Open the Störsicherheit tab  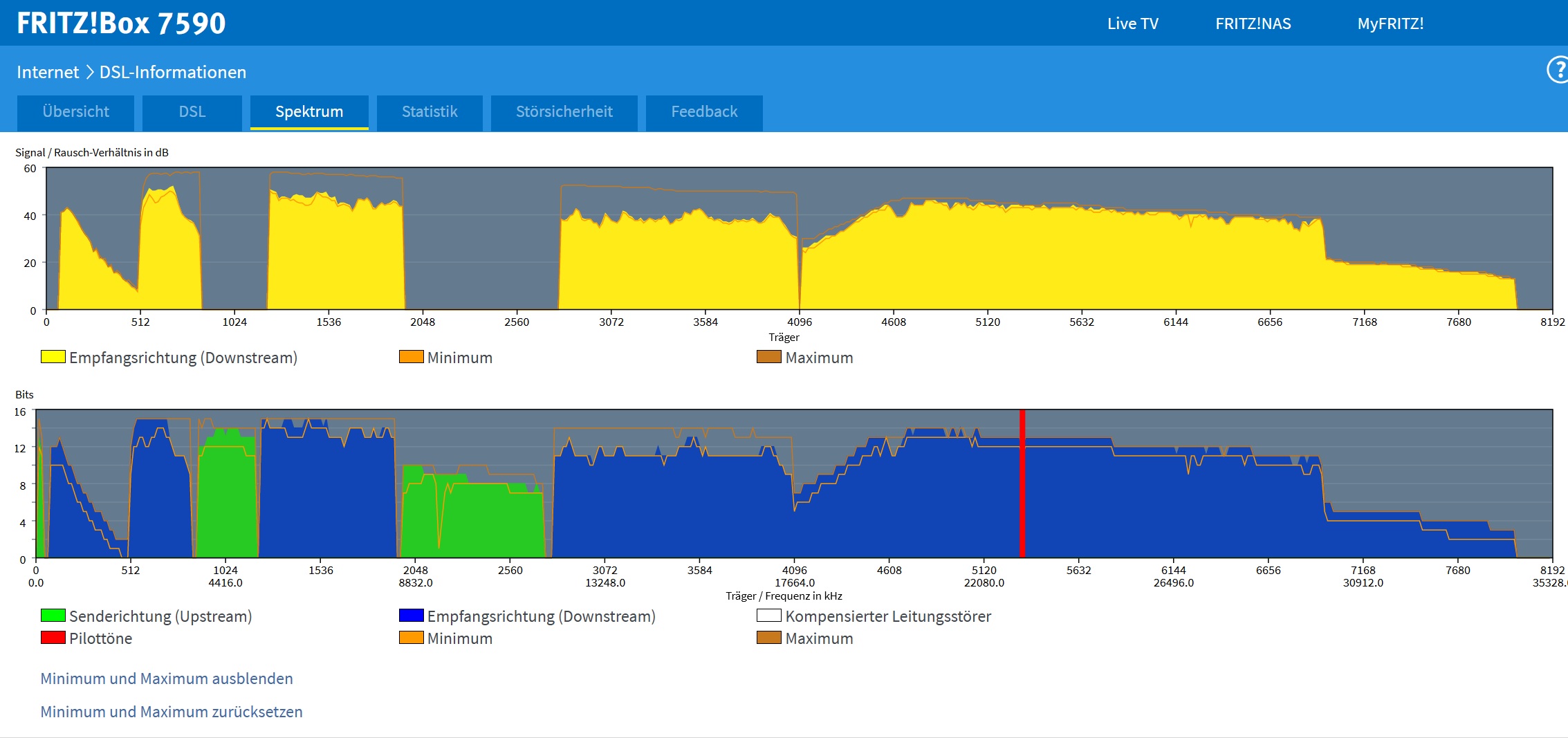point(564,112)
